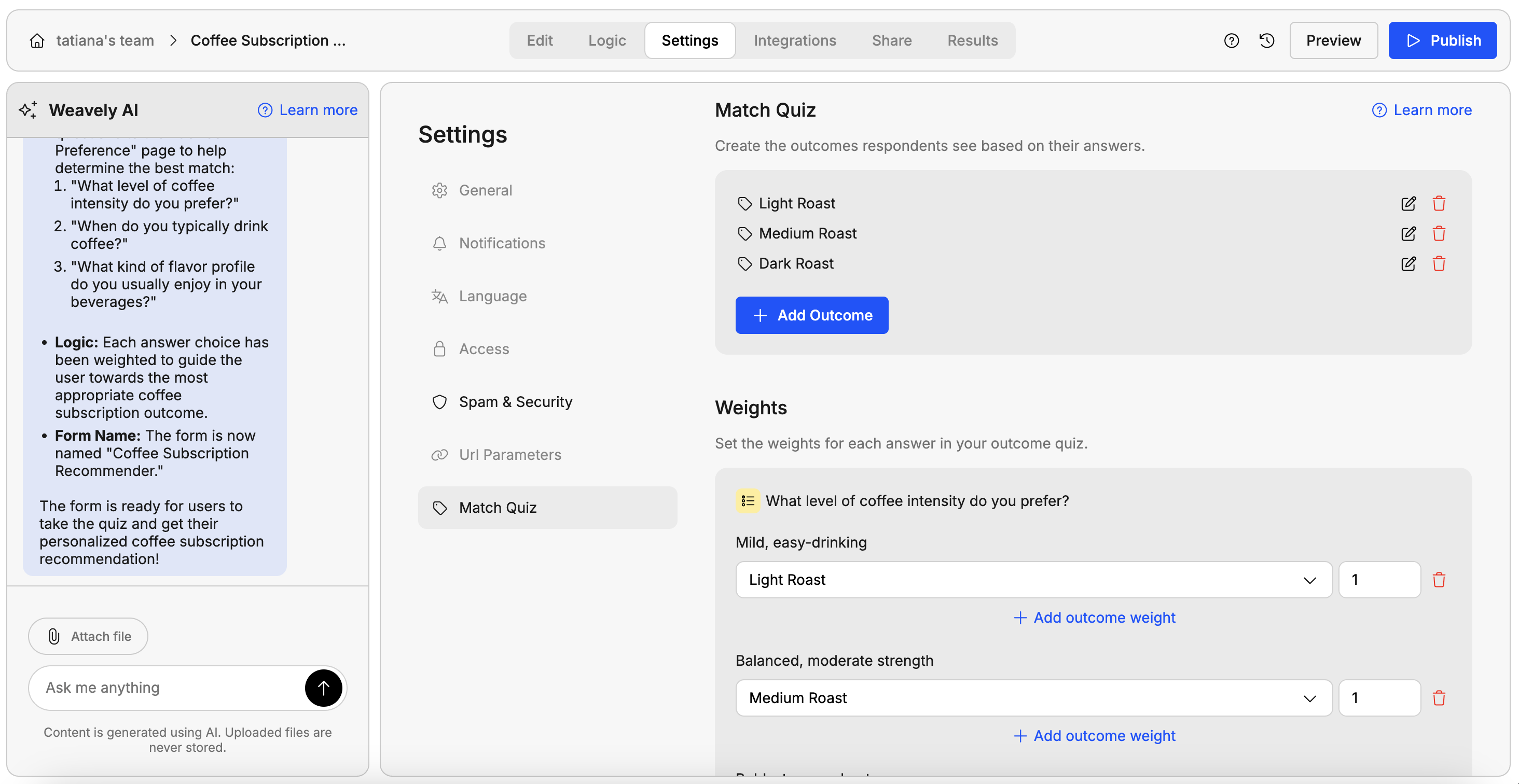Screen dimensions: 1519x784
Task: Click the Preview button
Action: pyautogui.click(x=1333, y=40)
